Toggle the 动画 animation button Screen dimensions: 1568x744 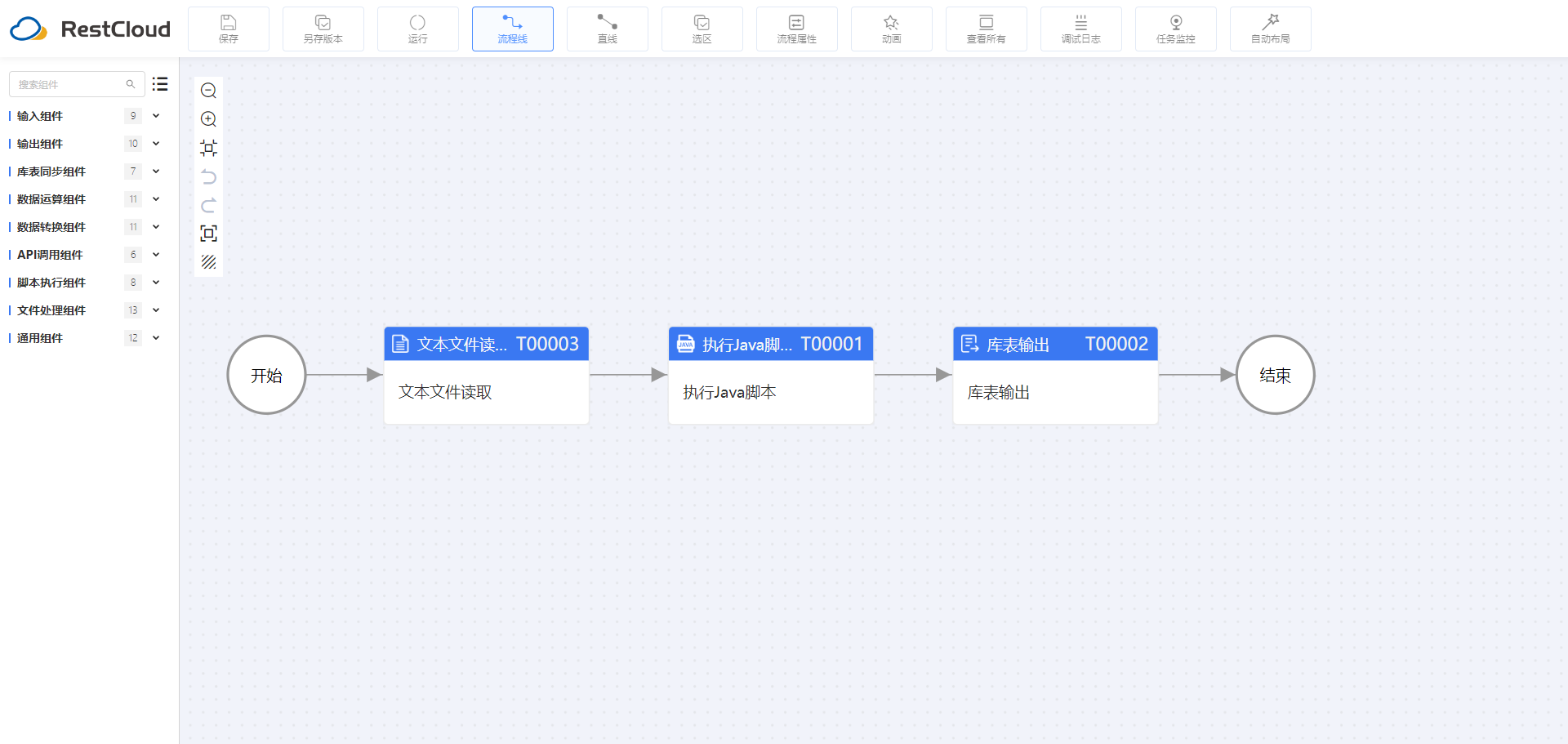tap(892, 29)
